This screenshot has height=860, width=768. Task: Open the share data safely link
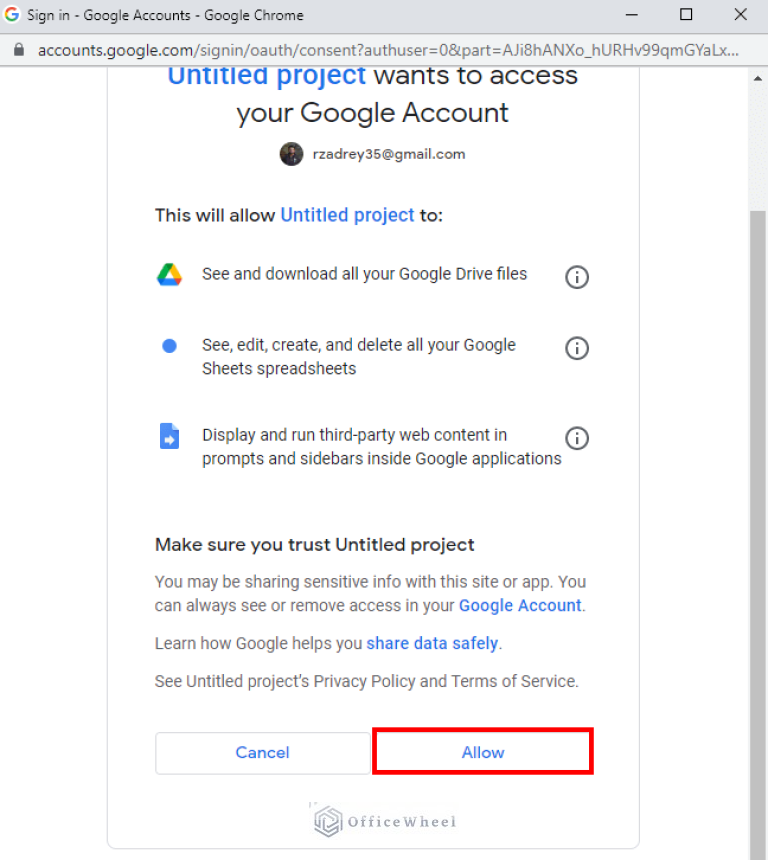[x=432, y=643]
